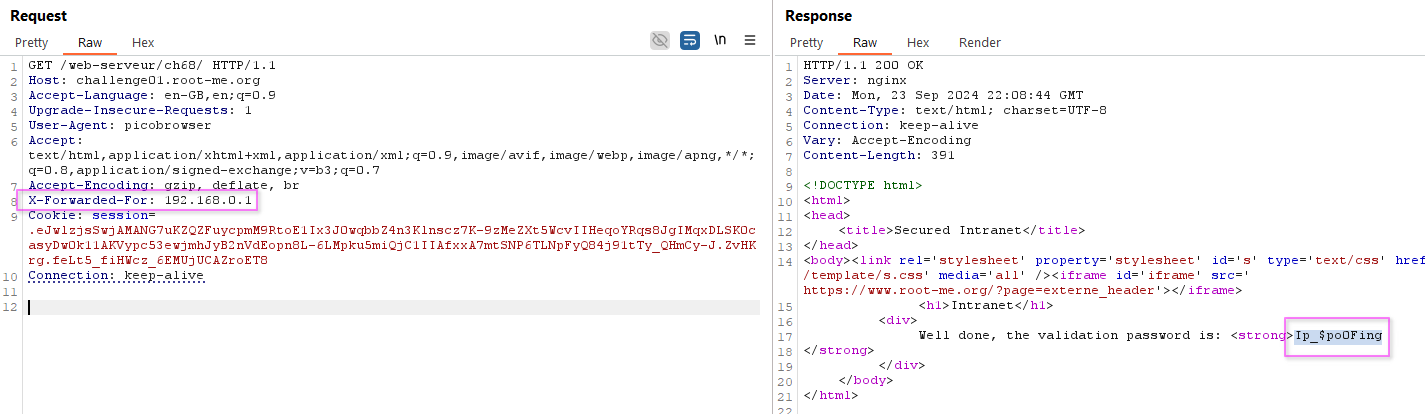Click the Upgrade-Insecure-Requests header
This screenshot has height=414, width=1425.
pos(140,111)
